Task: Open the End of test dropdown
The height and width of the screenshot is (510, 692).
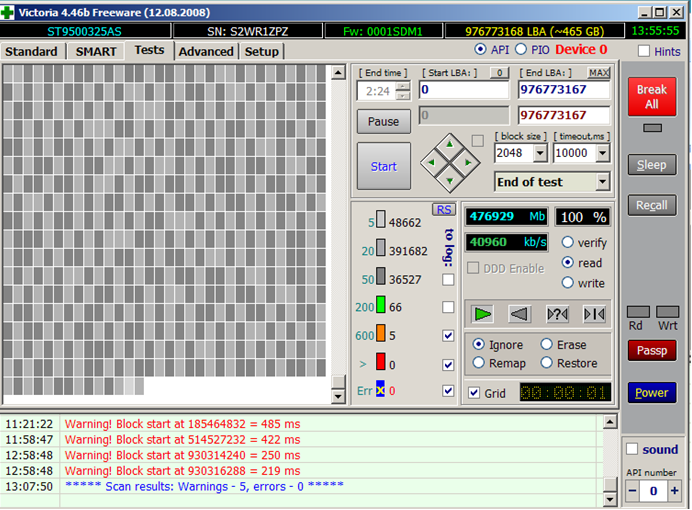Action: tap(602, 182)
